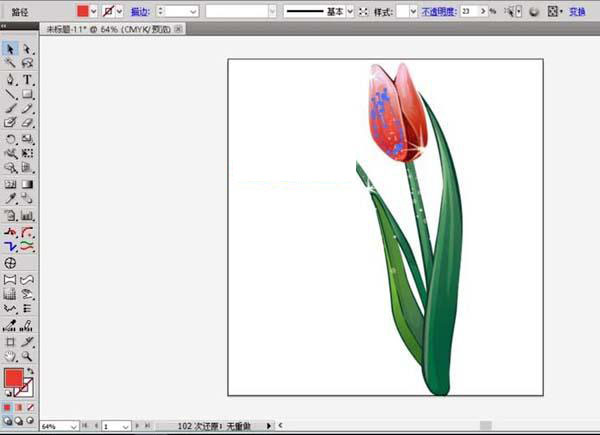Open the Select Similar Objects options dropdown
The image size is (600, 435).
coord(519,12)
